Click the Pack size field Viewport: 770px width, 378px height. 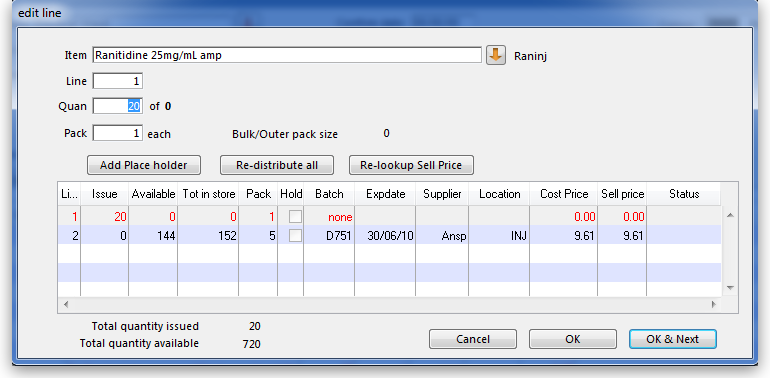[x=118, y=133]
